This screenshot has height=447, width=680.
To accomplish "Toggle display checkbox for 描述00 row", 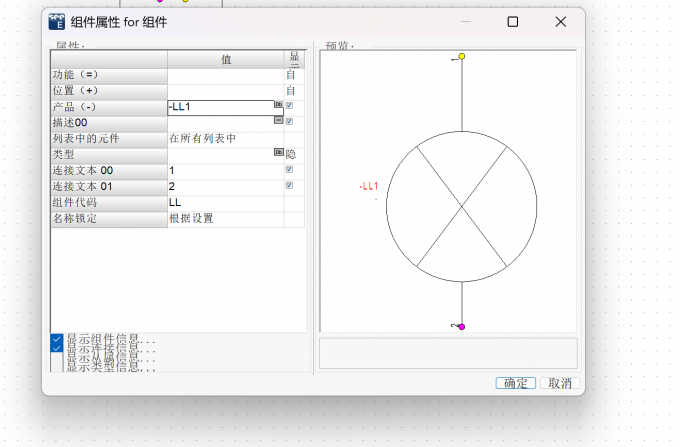I will pyautogui.click(x=289, y=121).
